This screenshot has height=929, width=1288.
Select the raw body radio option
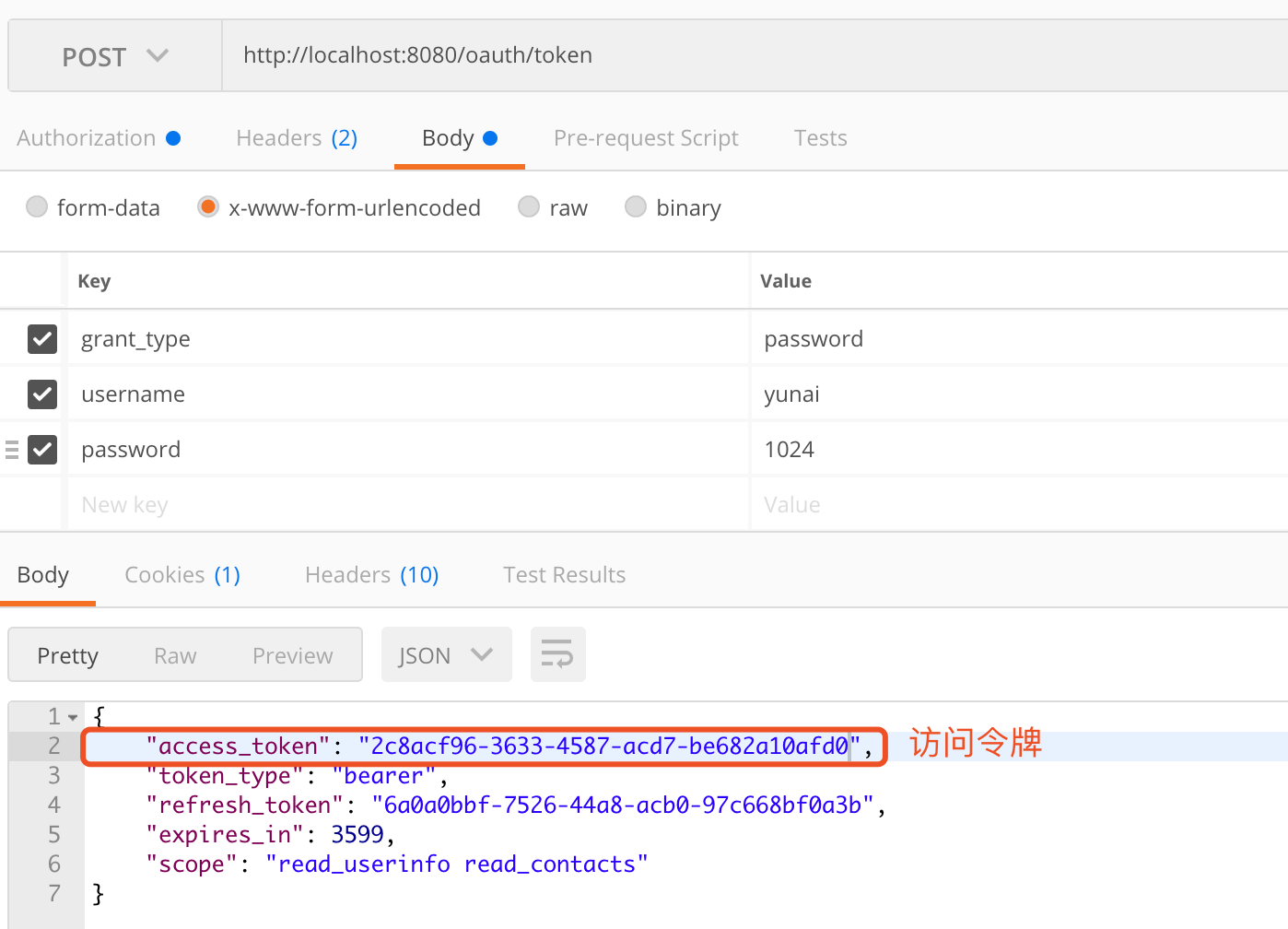[x=529, y=206]
